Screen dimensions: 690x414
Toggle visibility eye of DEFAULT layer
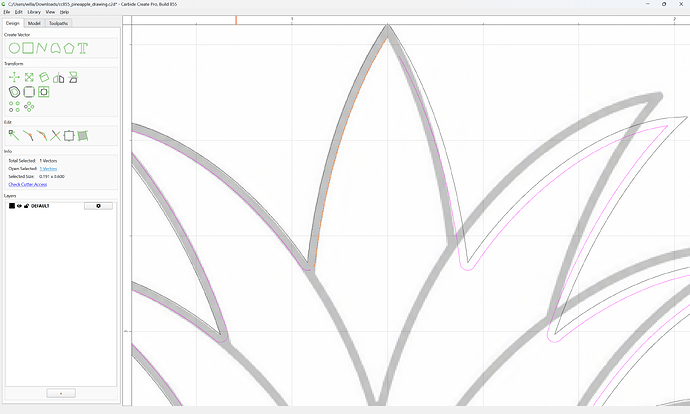click(19, 206)
